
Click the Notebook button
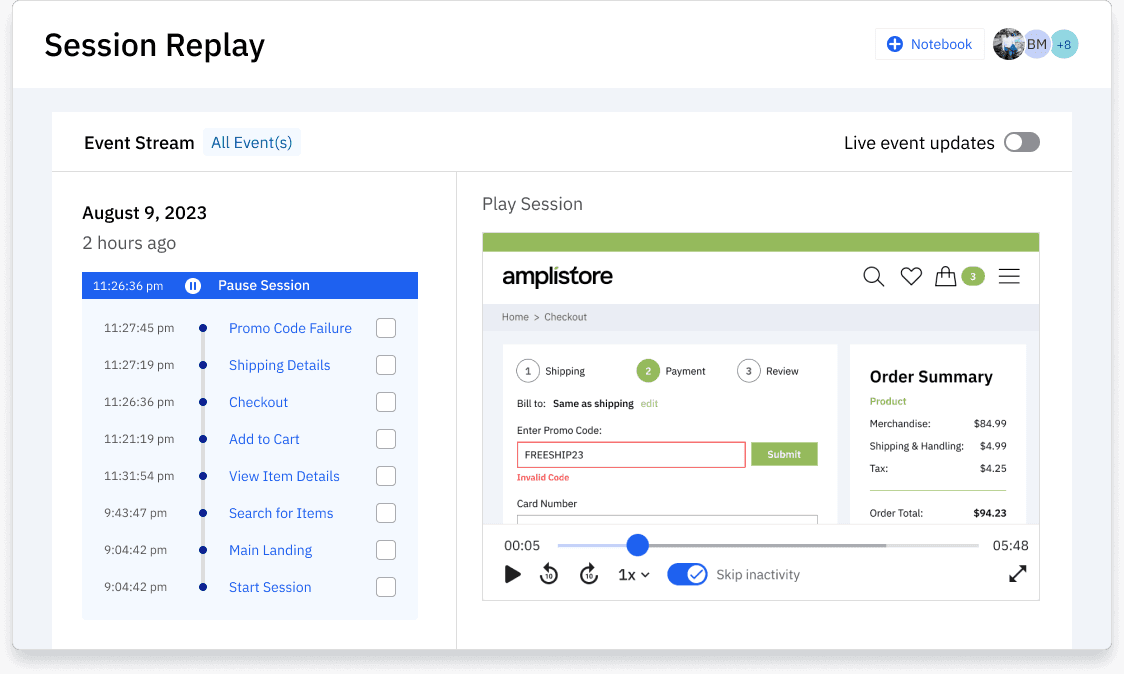929,44
